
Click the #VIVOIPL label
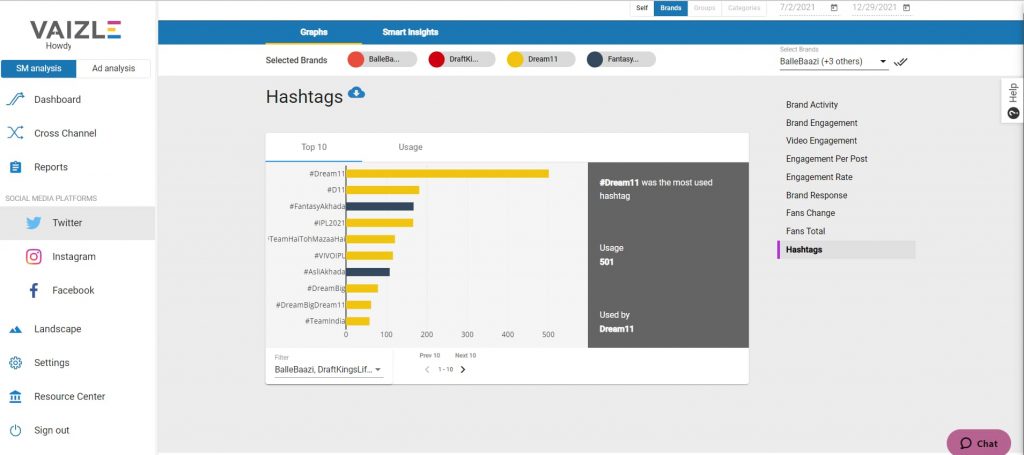[x=329, y=255]
